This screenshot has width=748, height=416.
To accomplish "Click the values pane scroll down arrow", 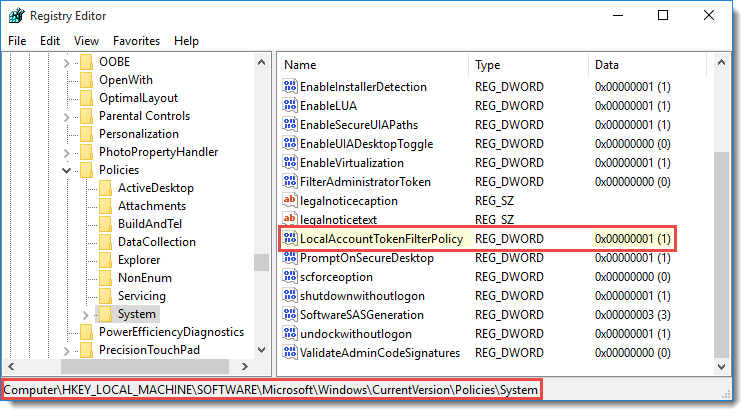I will coord(721,366).
